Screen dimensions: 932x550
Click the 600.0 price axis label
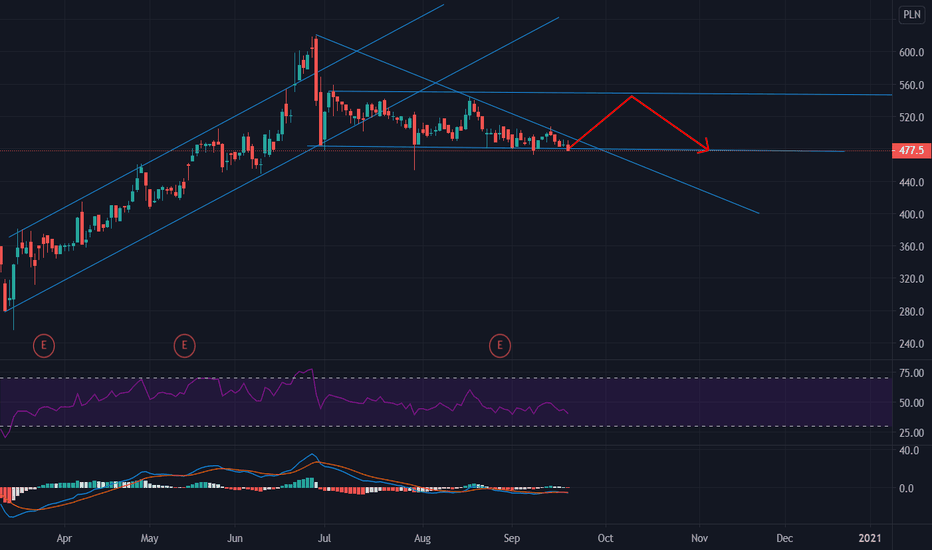911,53
